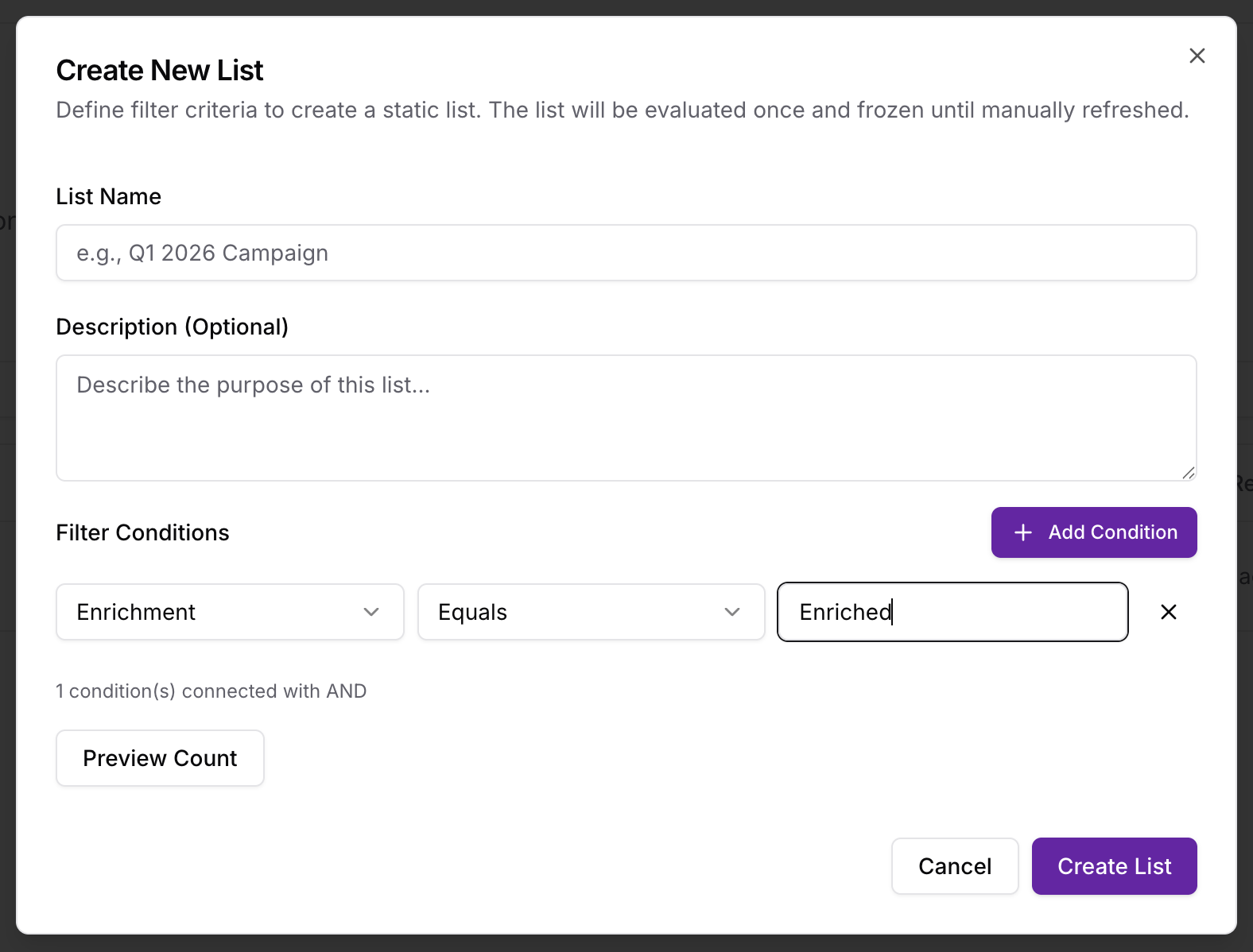1253x952 pixels.
Task: Click Preview Count
Action: pyautogui.click(x=159, y=758)
